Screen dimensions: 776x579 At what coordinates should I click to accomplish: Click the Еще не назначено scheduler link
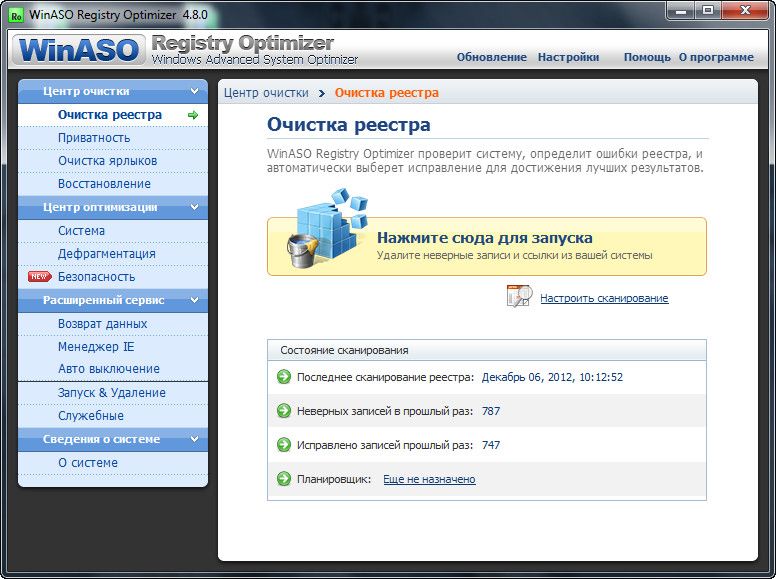(x=429, y=479)
